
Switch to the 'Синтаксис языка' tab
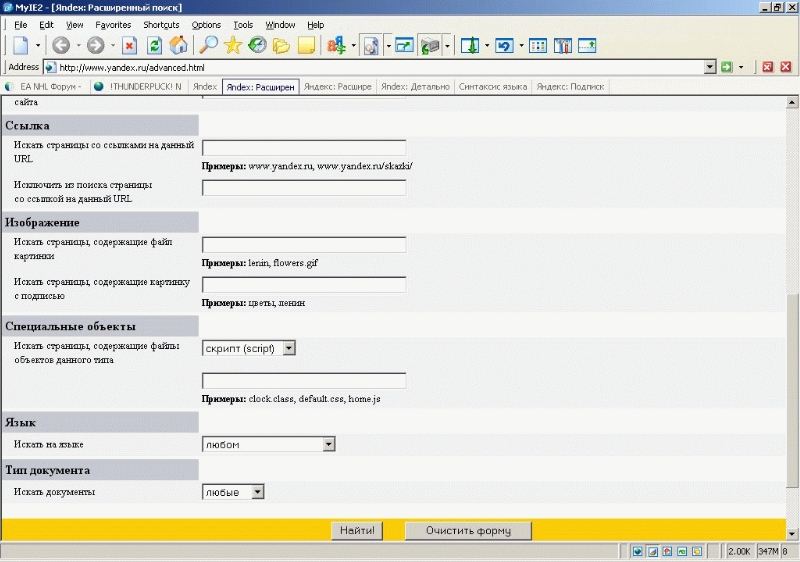(x=492, y=87)
